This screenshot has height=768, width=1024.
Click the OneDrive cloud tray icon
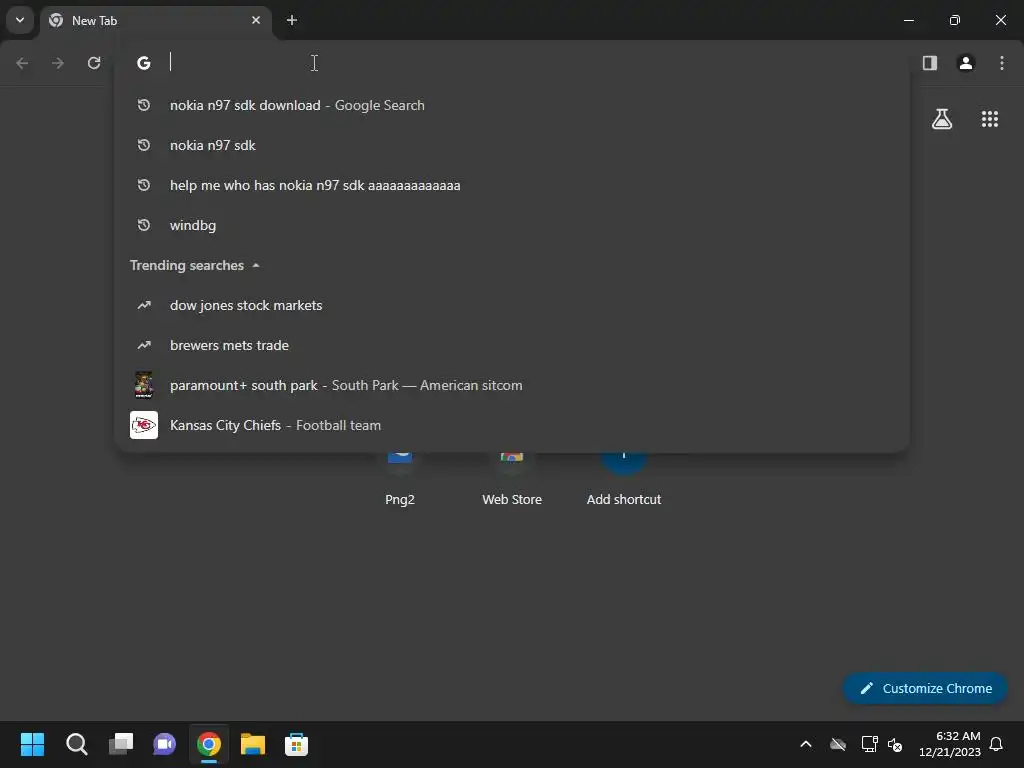click(x=838, y=744)
